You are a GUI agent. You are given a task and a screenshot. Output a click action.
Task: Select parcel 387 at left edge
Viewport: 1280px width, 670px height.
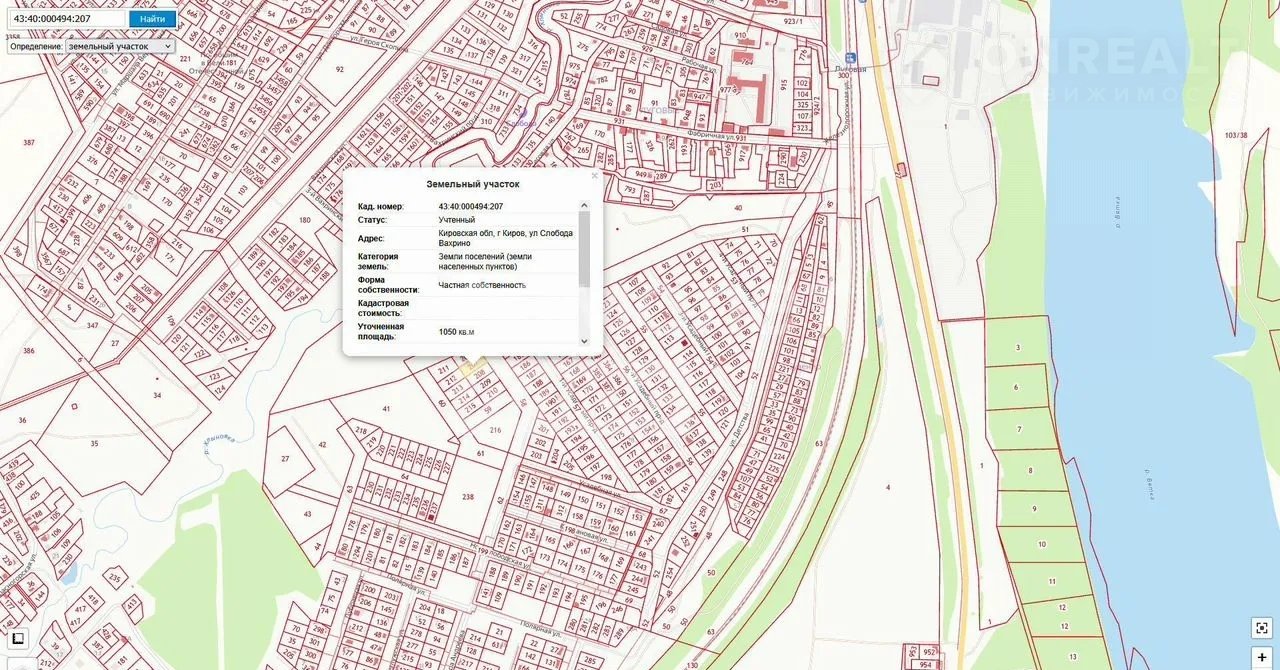(28, 144)
